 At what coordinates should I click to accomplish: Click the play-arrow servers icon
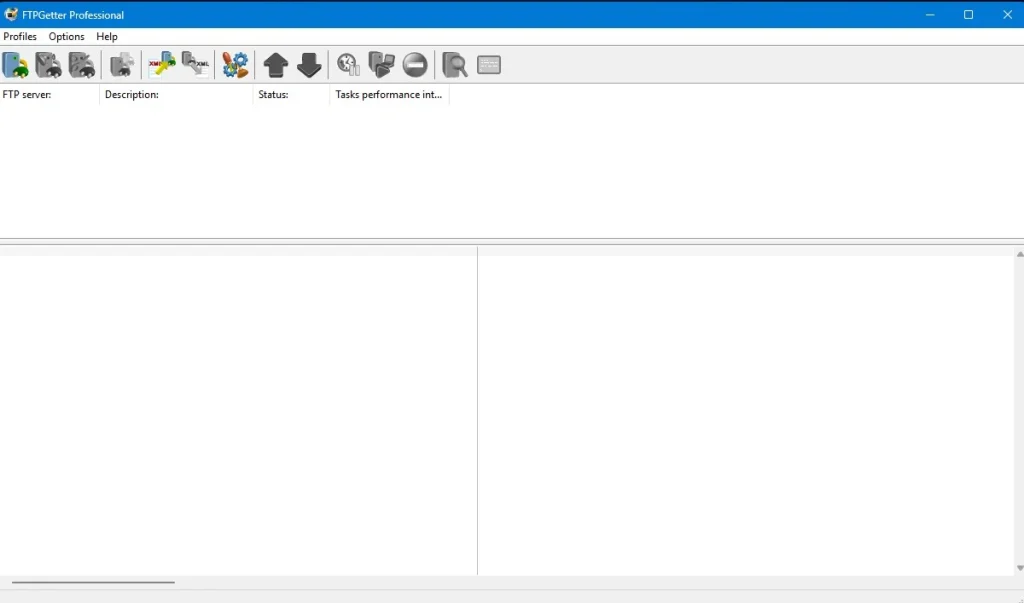[x=382, y=65]
